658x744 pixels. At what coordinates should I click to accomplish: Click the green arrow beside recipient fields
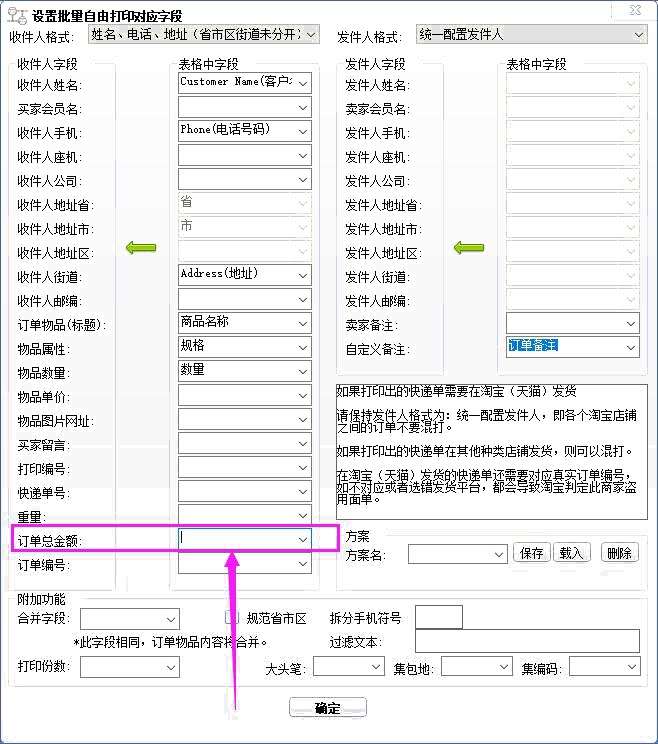coord(141,247)
